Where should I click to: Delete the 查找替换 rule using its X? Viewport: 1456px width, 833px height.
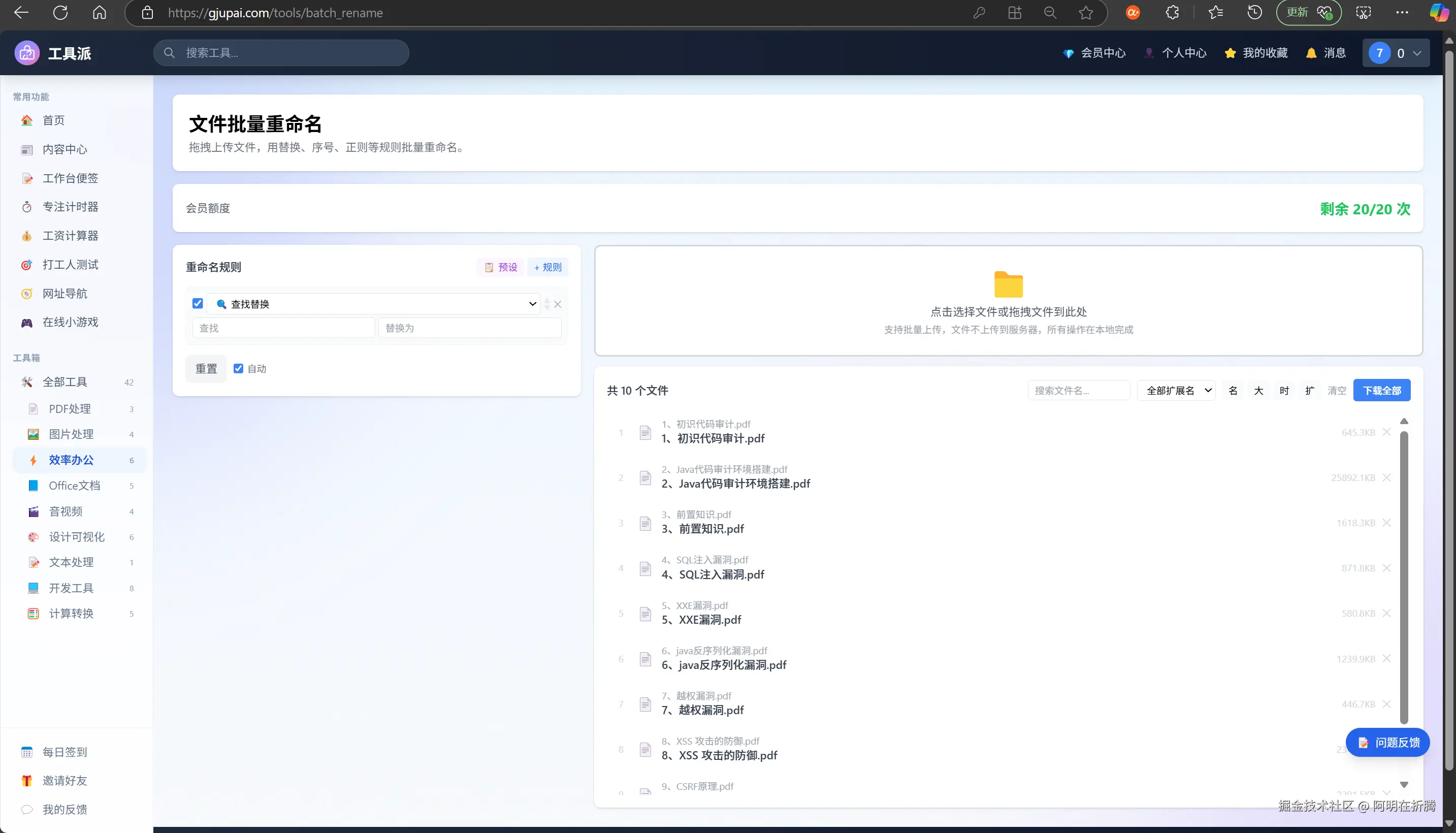click(x=558, y=304)
